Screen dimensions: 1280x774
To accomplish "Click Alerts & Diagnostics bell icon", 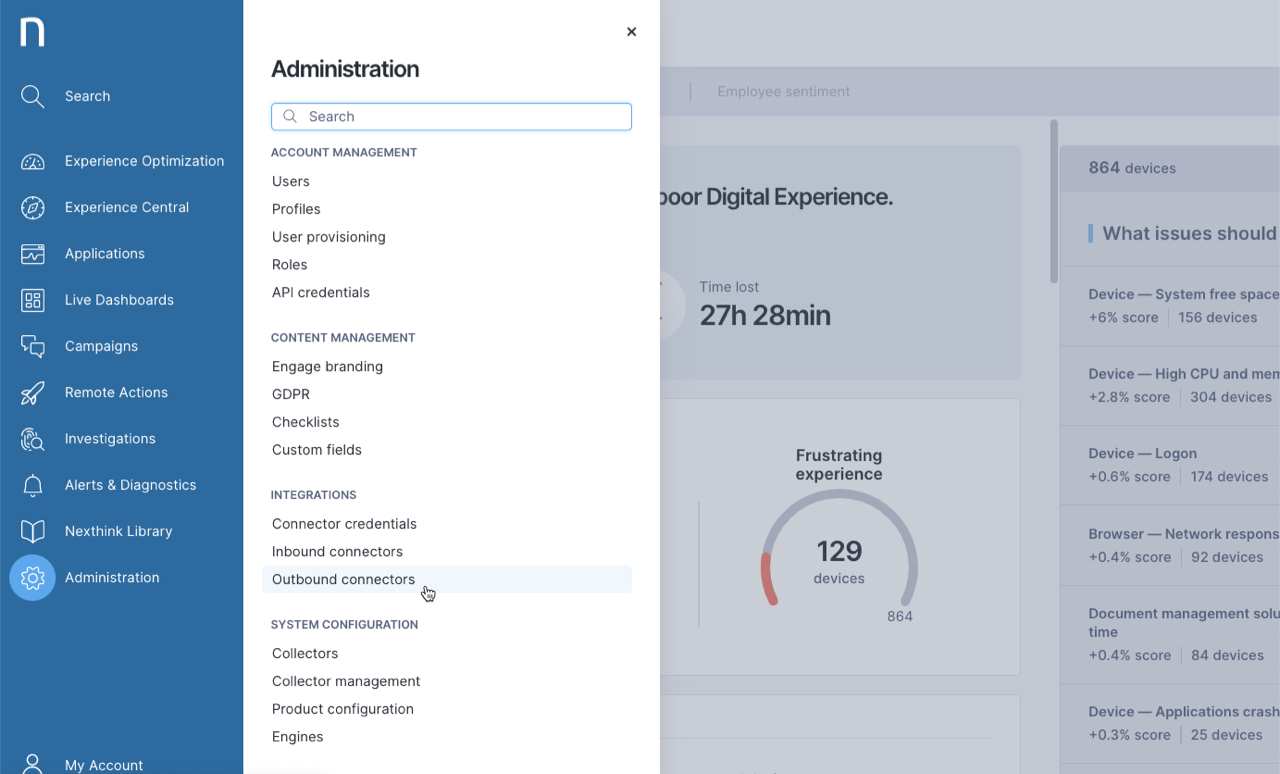I will pyautogui.click(x=32, y=485).
